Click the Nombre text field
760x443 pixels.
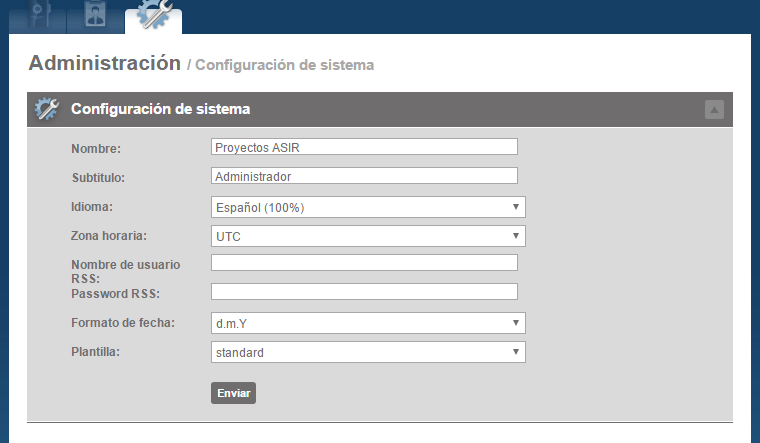(x=364, y=147)
